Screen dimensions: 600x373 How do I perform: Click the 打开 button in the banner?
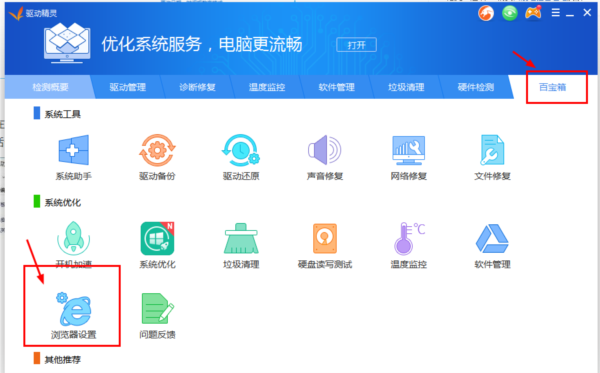point(356,45)
